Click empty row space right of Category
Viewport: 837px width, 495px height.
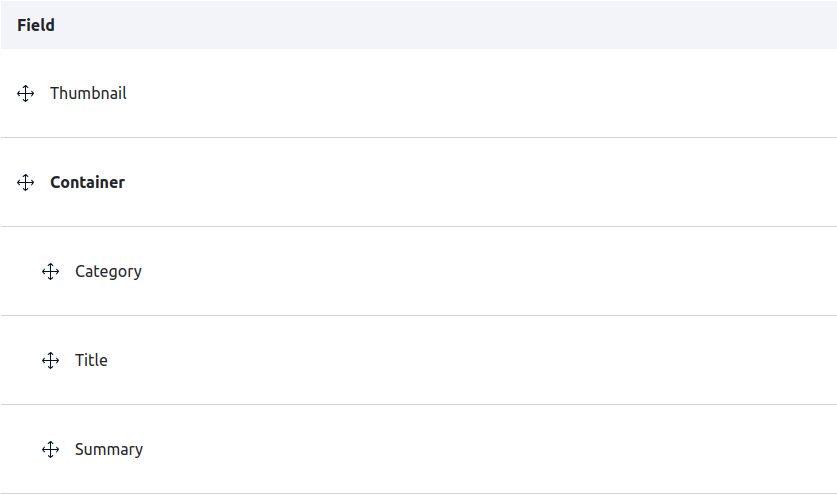(480, 272)
